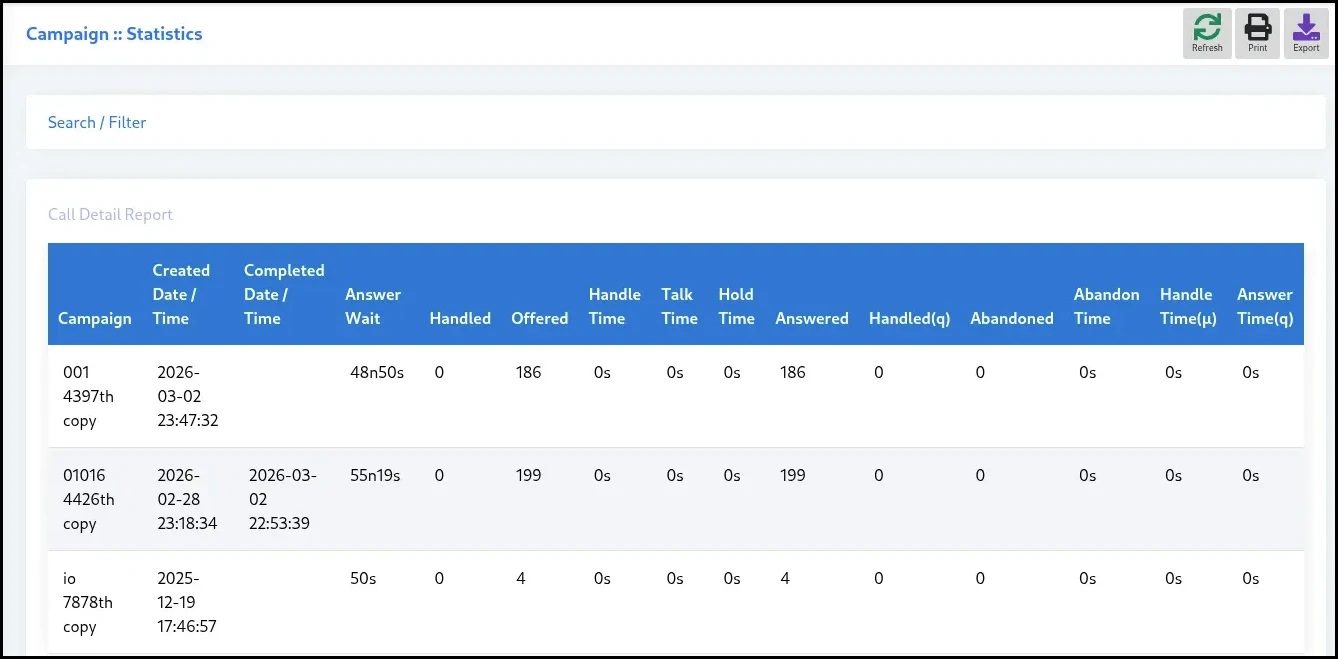
Task: Click the Talk Time column header
Action: [679, 306]
